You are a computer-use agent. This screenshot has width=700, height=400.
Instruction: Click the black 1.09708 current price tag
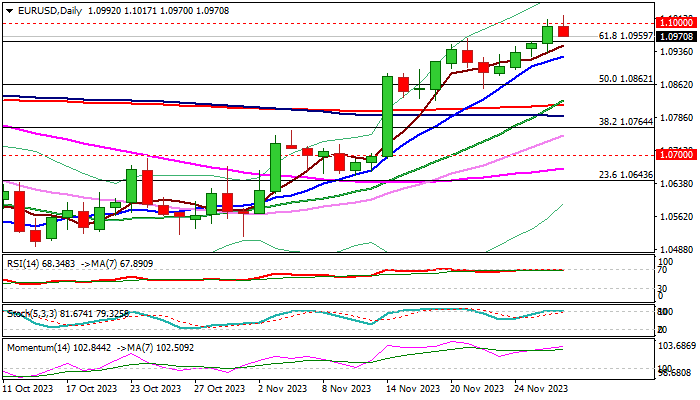(x=672, y=35)
